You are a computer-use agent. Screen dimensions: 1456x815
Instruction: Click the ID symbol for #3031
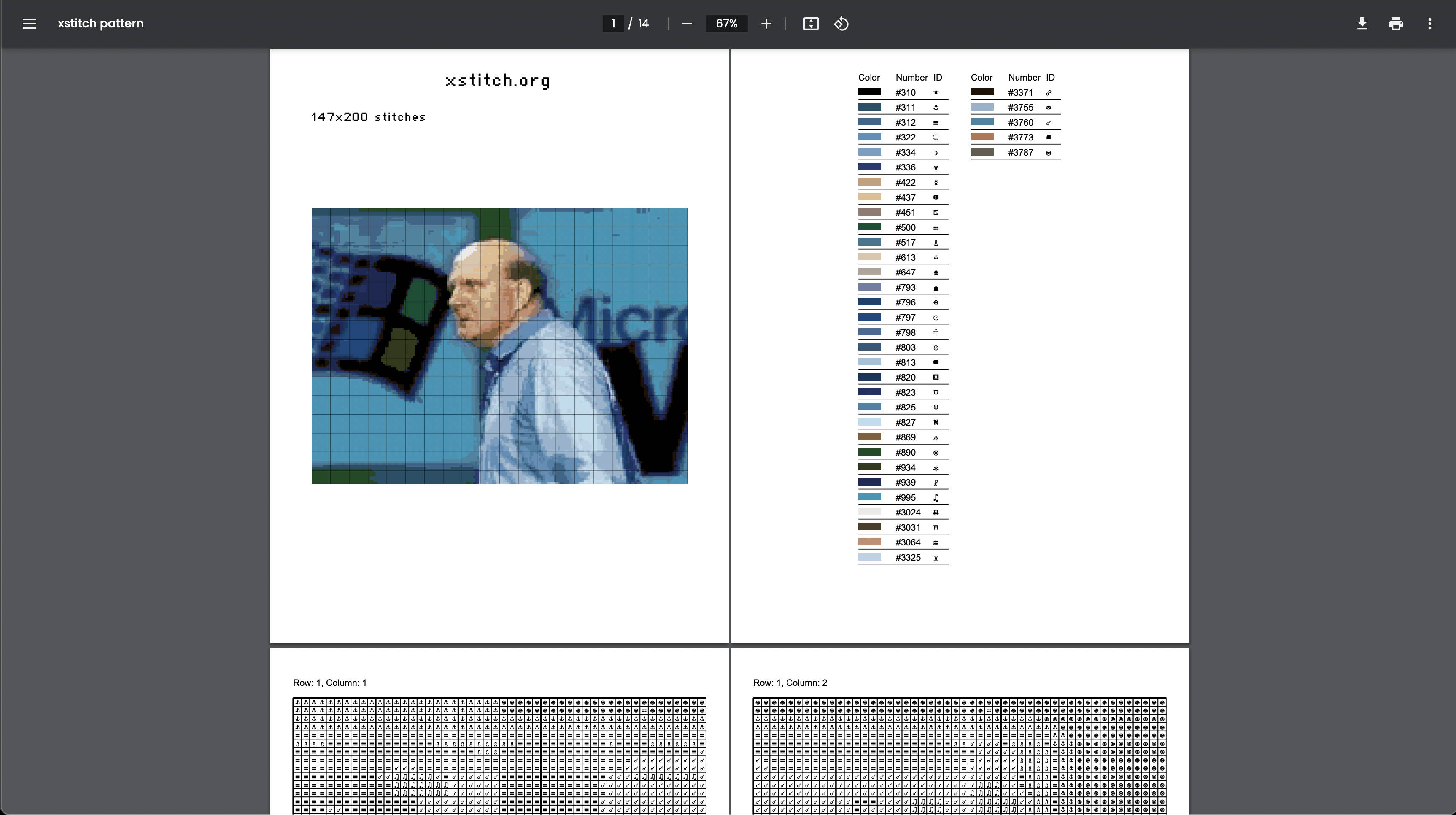tap(936, 527)
